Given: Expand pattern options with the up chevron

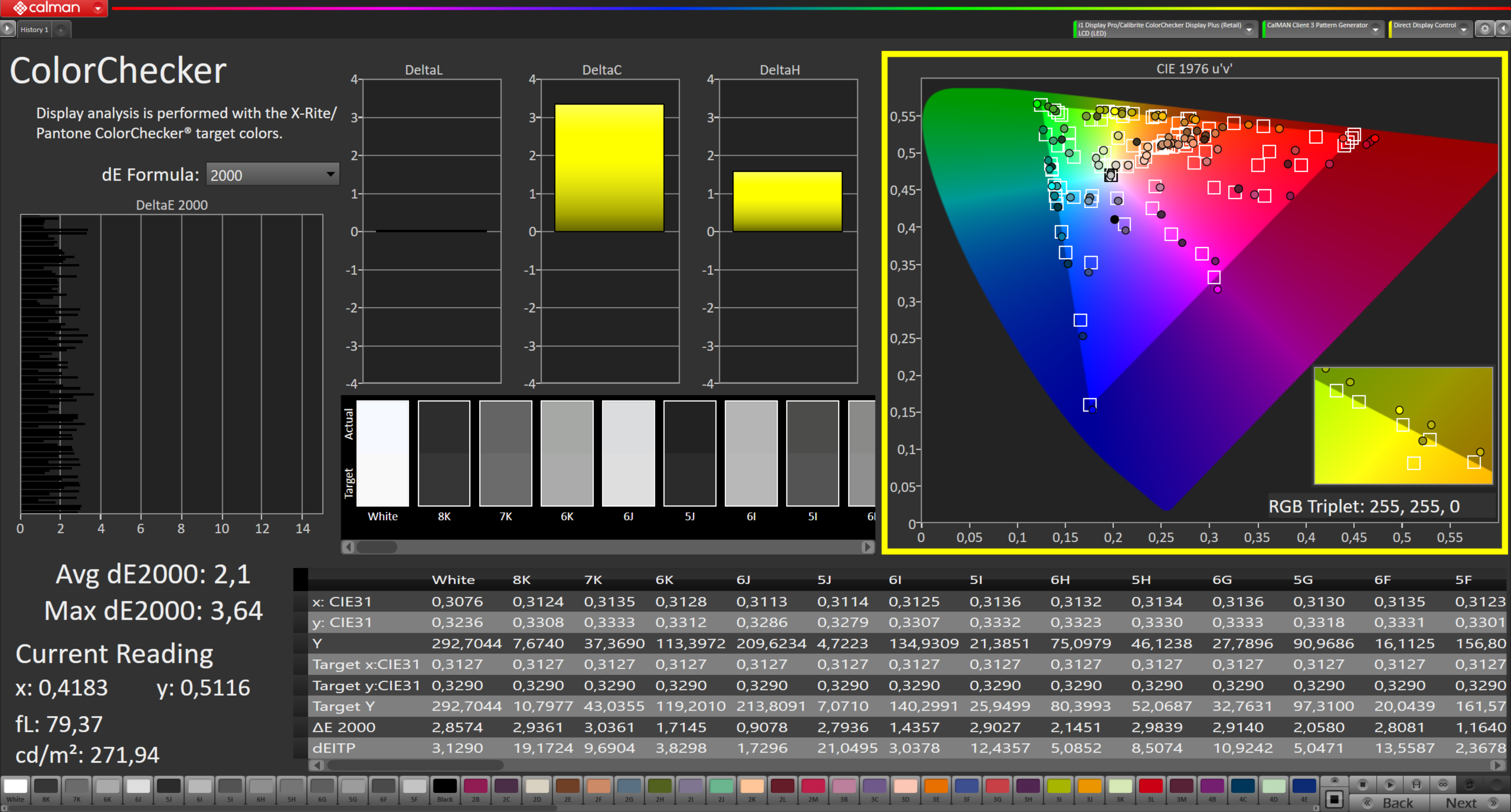Looking at the screenshot, I should coord(1336,781).
